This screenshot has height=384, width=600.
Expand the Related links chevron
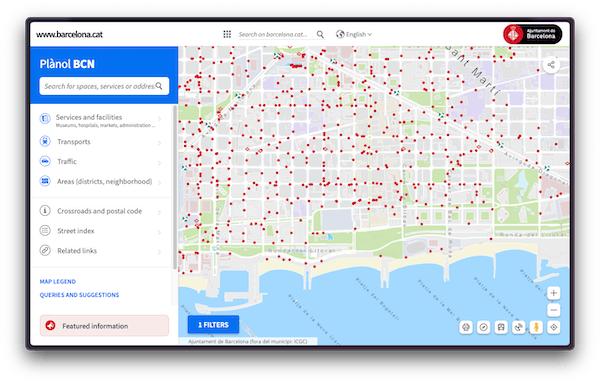tap(160, 252)
